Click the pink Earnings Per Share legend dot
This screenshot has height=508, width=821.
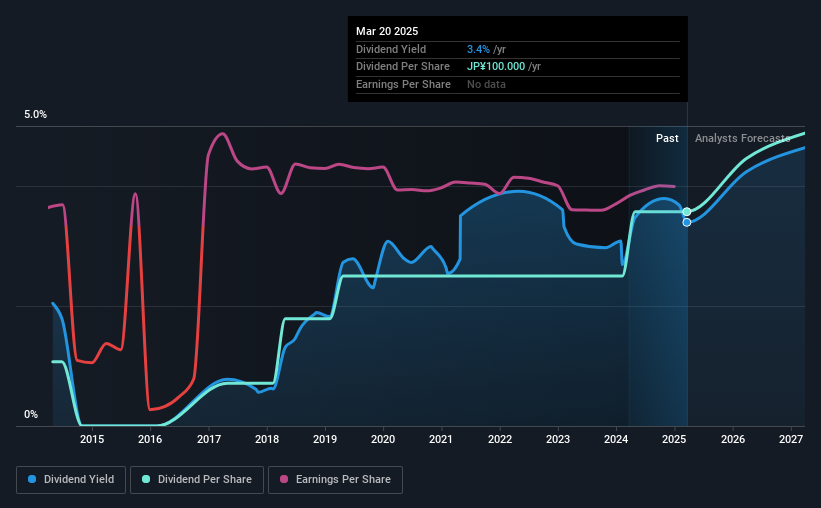pyautogui.click(x=284, y=479)
